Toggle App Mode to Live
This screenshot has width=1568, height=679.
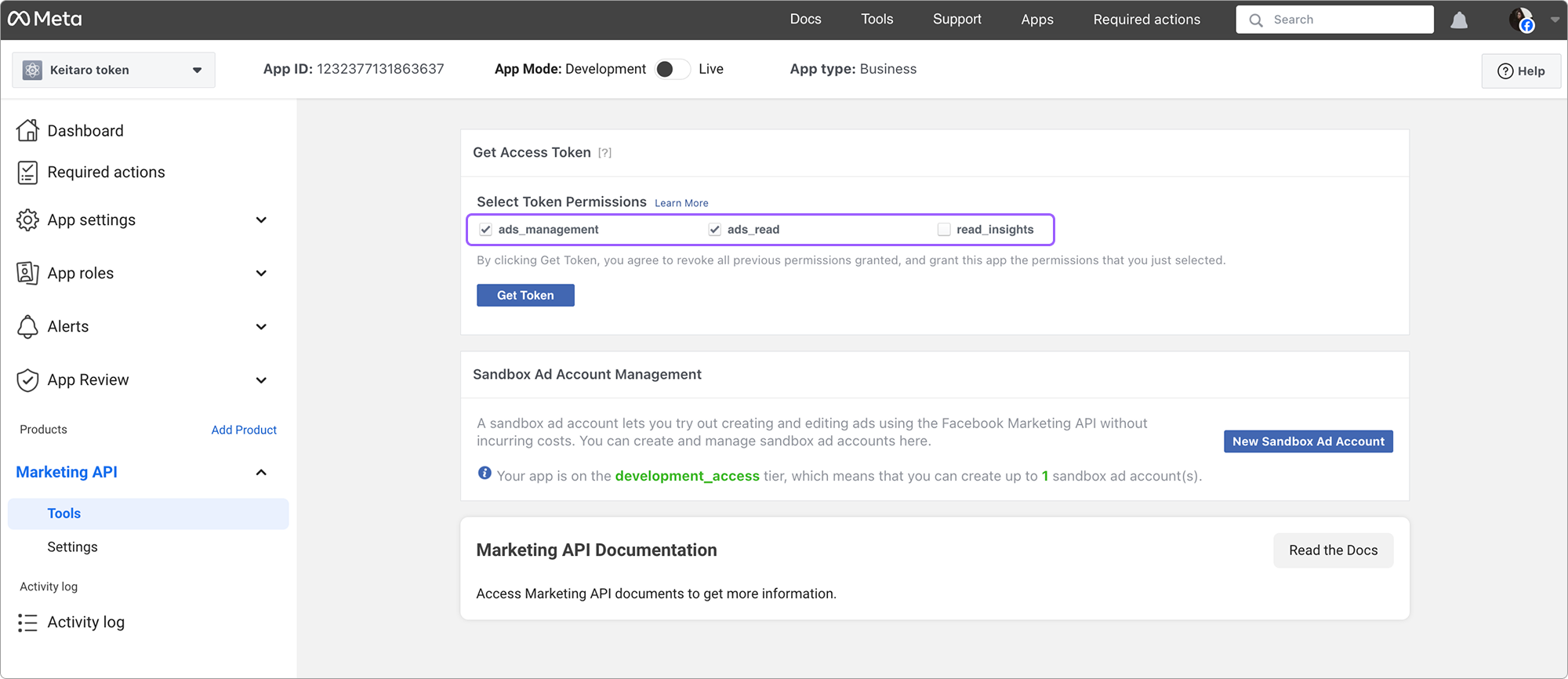673,69
